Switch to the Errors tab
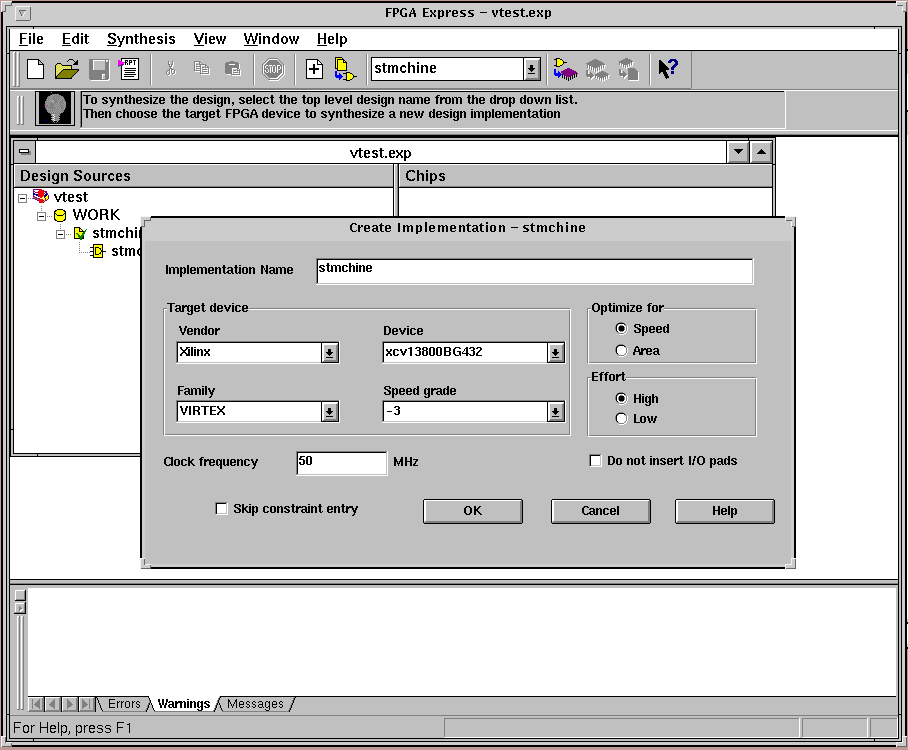This screenshot has height=750, width=908. [x=124, y=704]
